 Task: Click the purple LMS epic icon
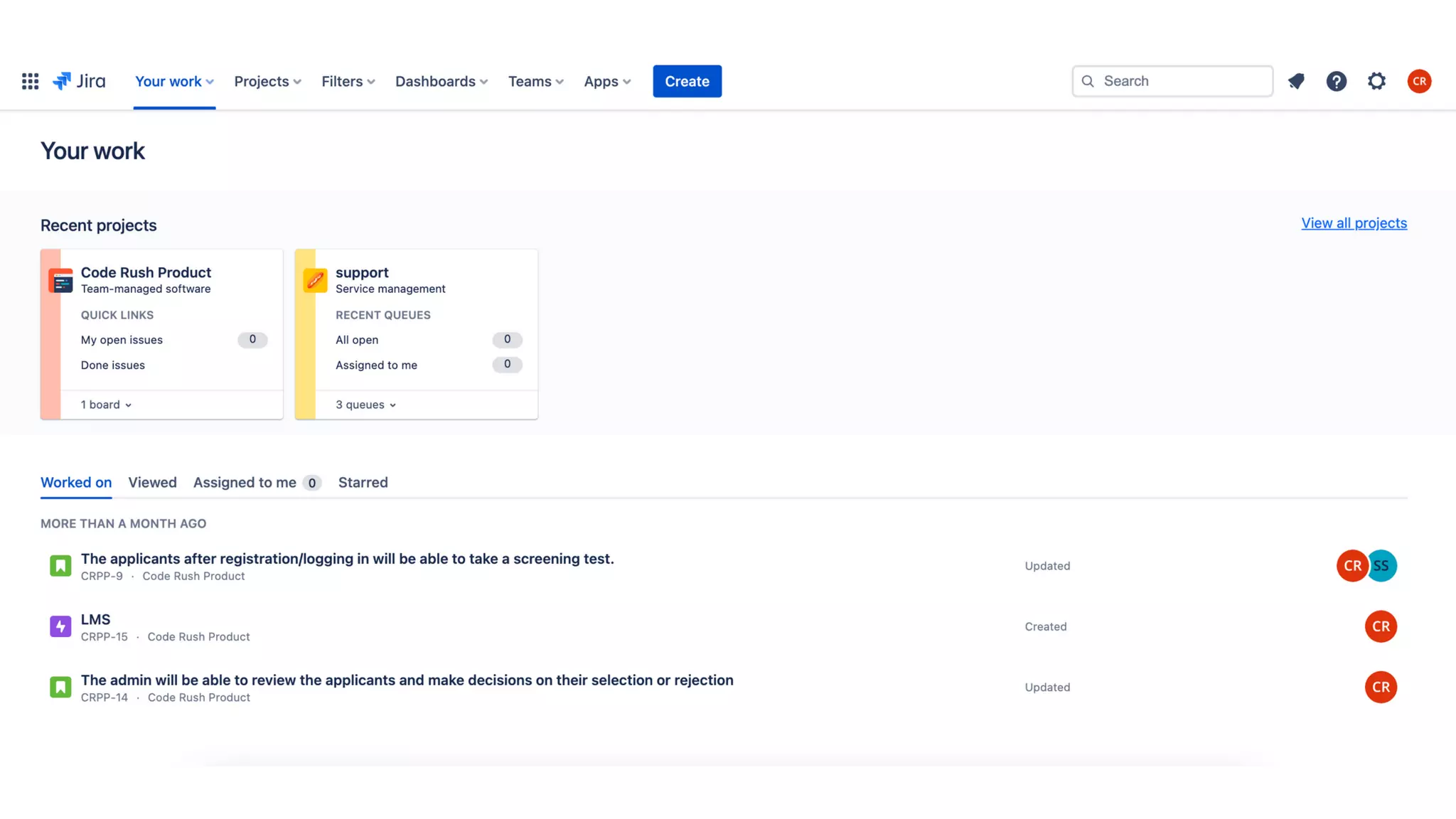[60, 626]
